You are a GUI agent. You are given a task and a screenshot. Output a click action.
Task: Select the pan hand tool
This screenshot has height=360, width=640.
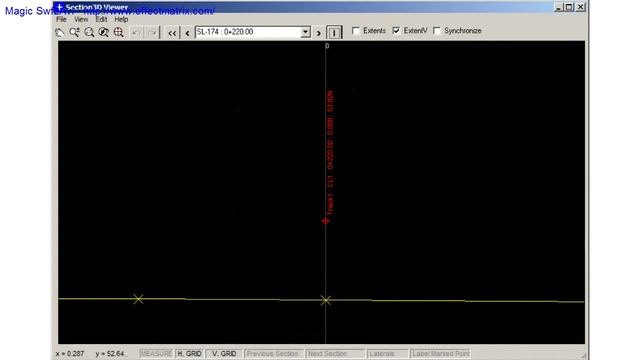click(x=60, y=32)
